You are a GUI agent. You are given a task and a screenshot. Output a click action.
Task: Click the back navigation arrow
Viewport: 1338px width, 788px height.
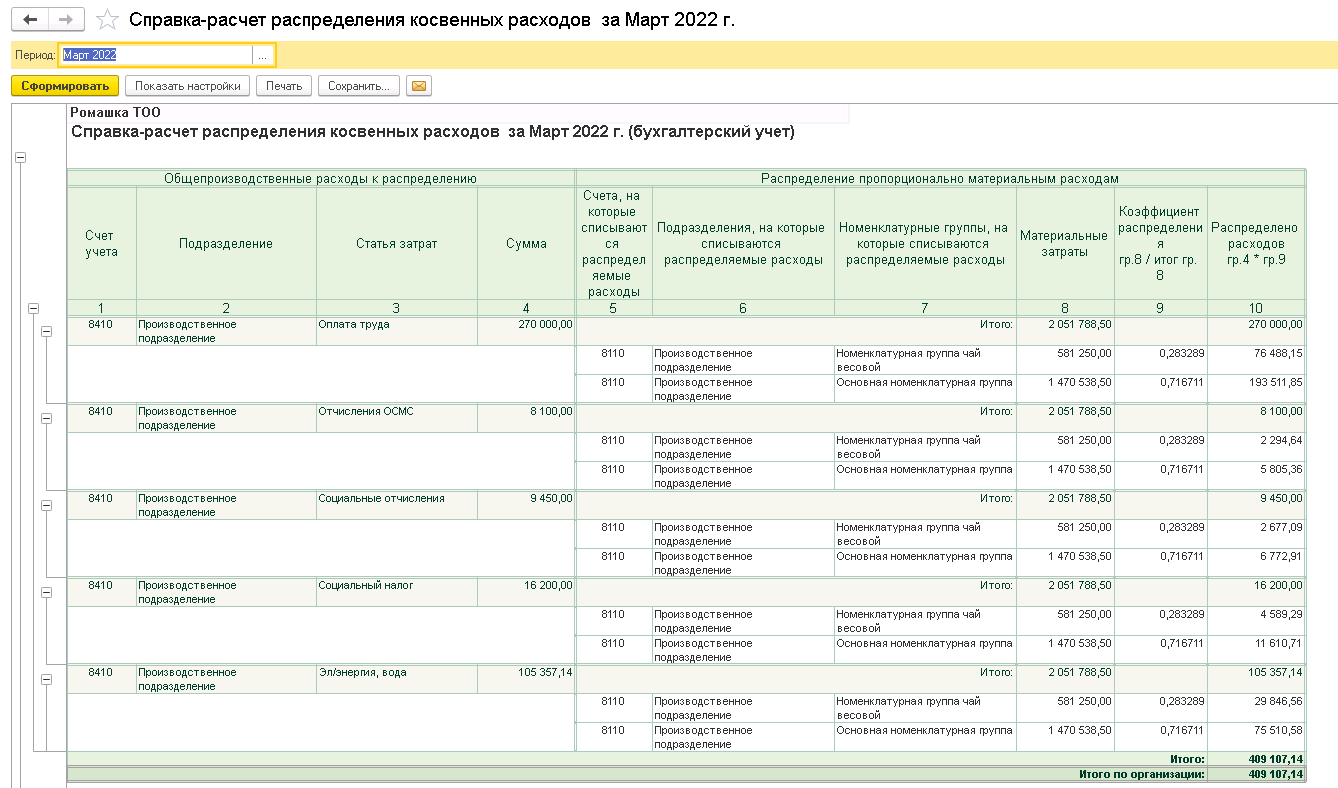pos(30,20)
